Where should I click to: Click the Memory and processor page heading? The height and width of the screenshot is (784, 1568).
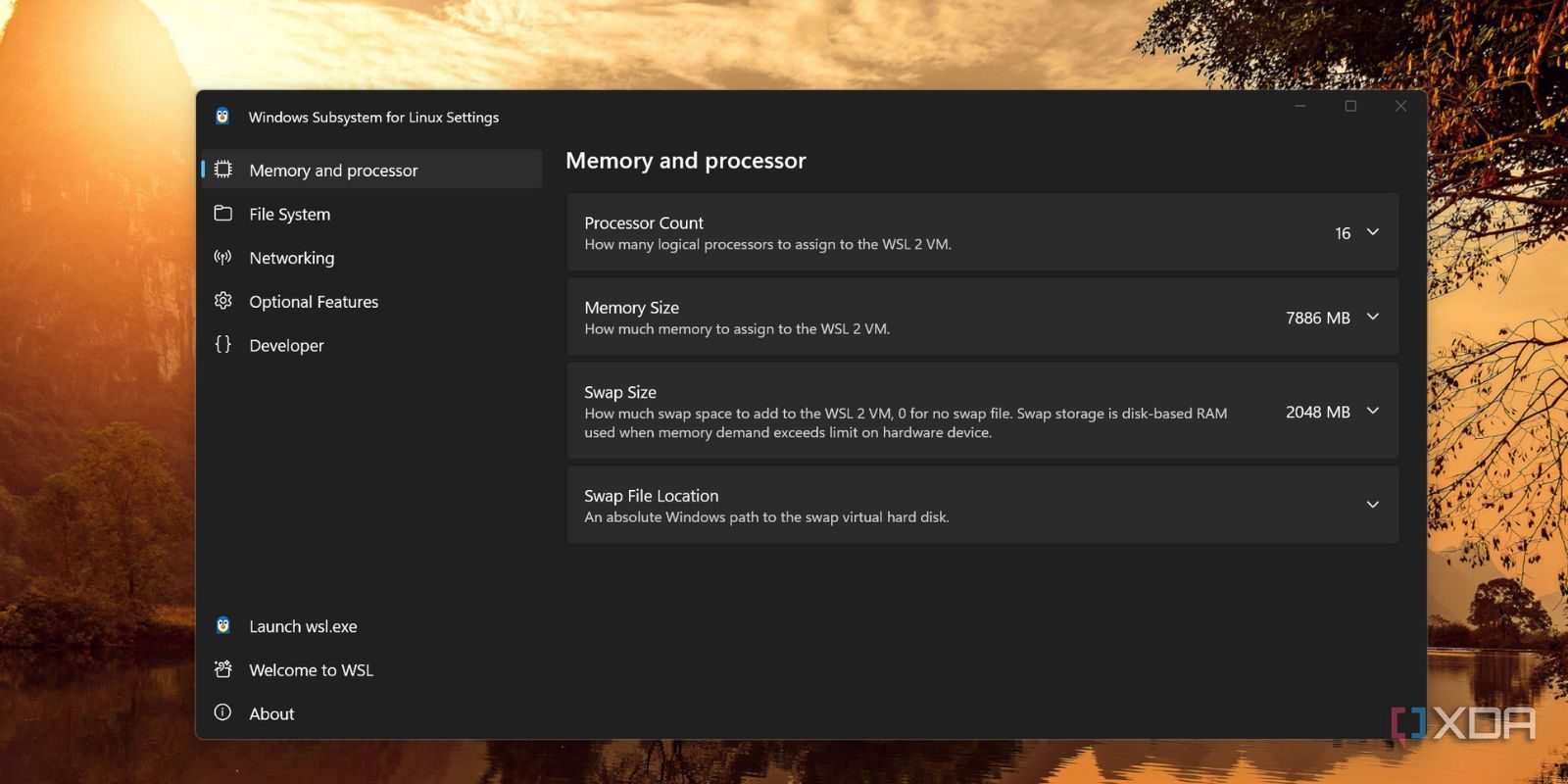click(686, 160)
